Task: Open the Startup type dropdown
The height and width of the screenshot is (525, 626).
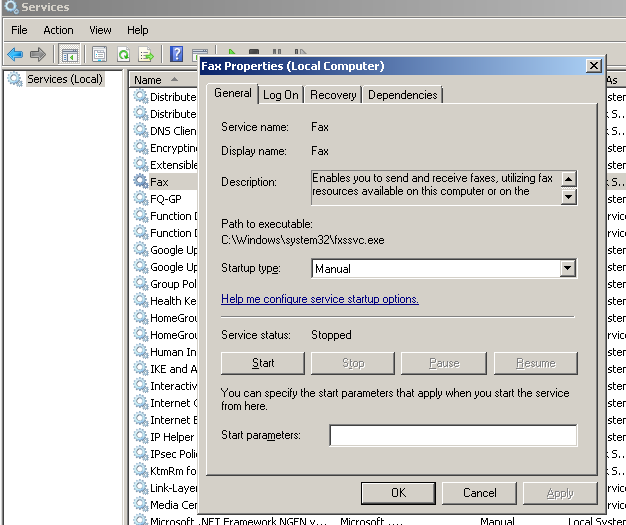Action: (x=567, y=268)
